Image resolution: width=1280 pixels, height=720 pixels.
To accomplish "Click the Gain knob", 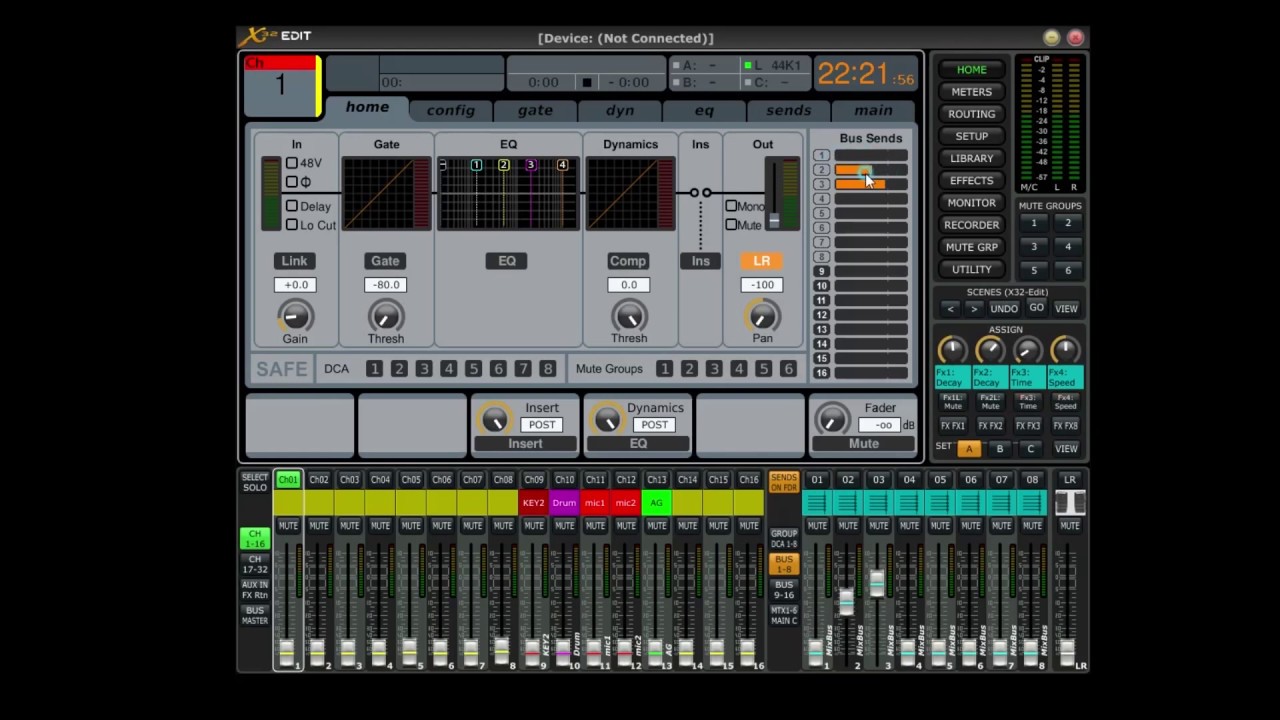I will point(295,317).
